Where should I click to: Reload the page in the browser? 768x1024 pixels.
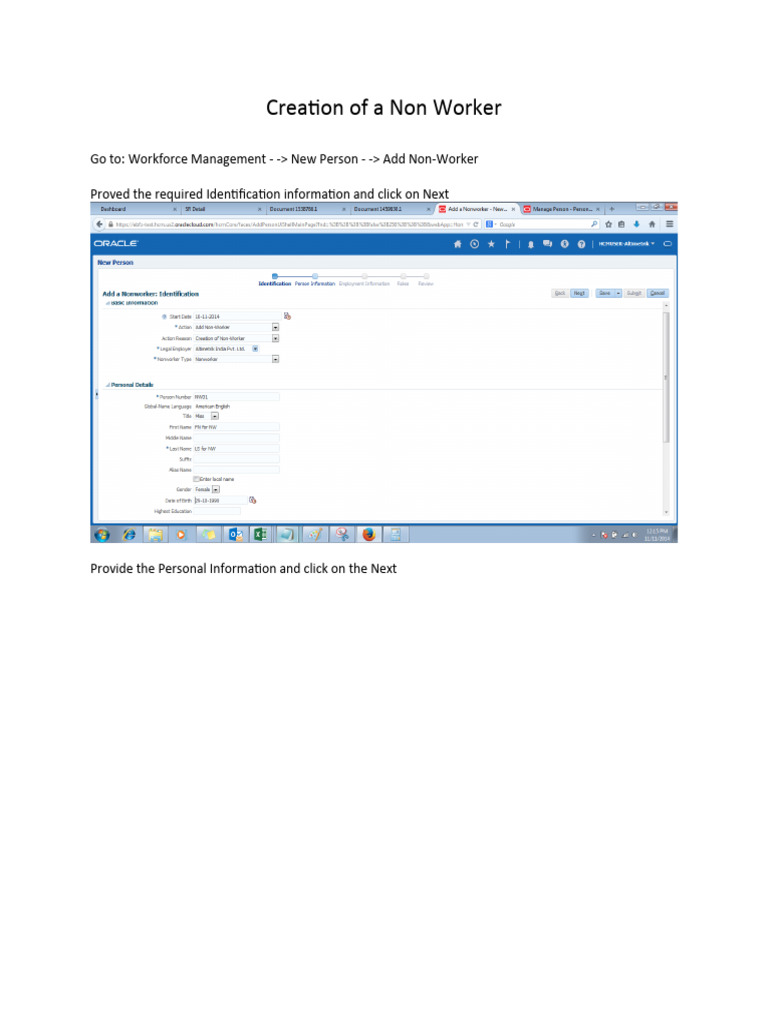(476, 224)
